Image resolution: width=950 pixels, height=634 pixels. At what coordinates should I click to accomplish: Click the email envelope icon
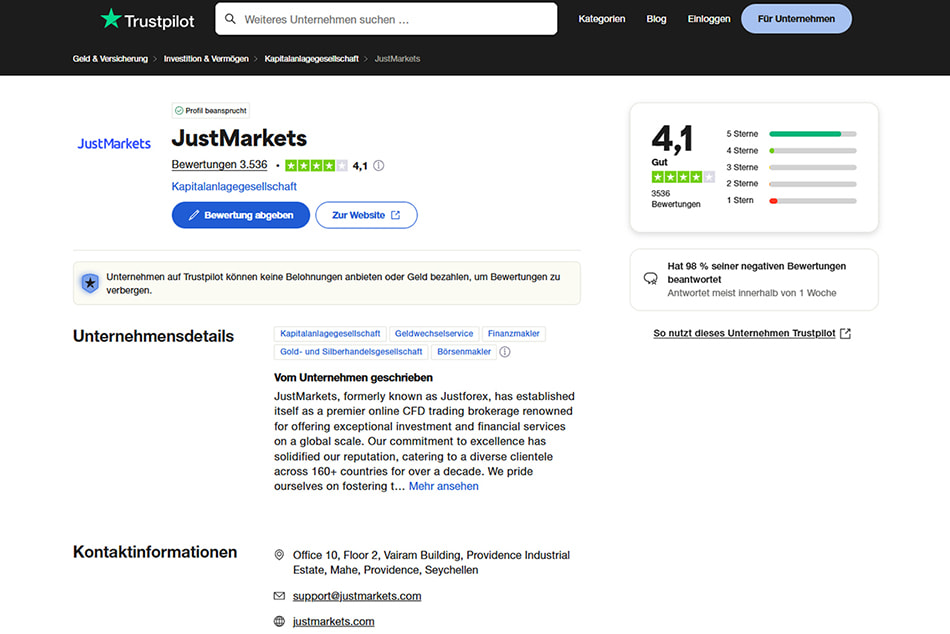pos(279,596)
